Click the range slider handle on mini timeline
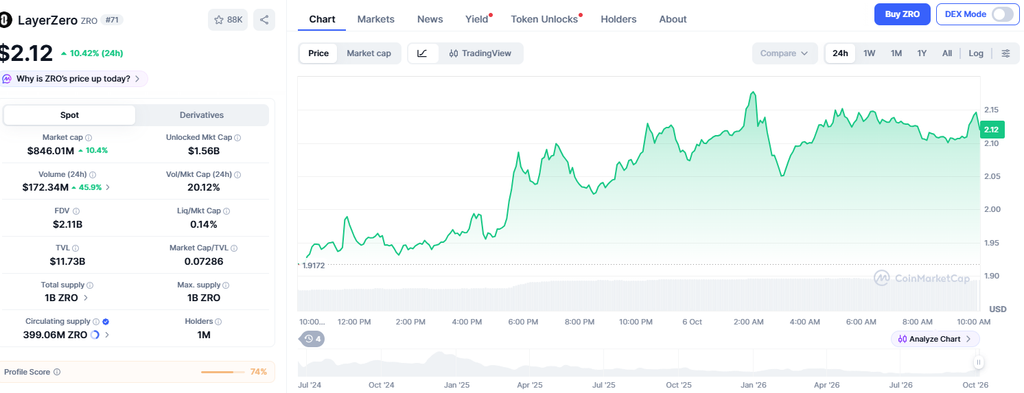The height and width of the screenshot is (393, 1024). pos(978,362)
